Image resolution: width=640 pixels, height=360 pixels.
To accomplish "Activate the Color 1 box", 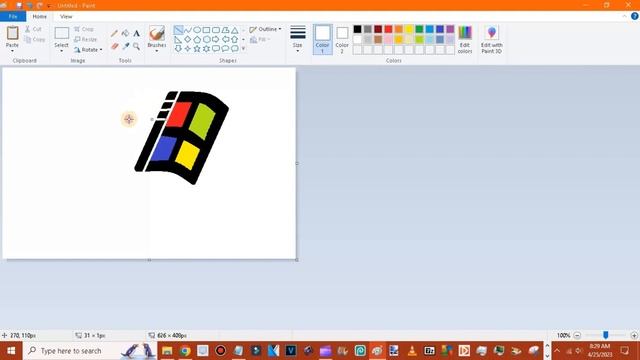I will [x=322, y=39].
